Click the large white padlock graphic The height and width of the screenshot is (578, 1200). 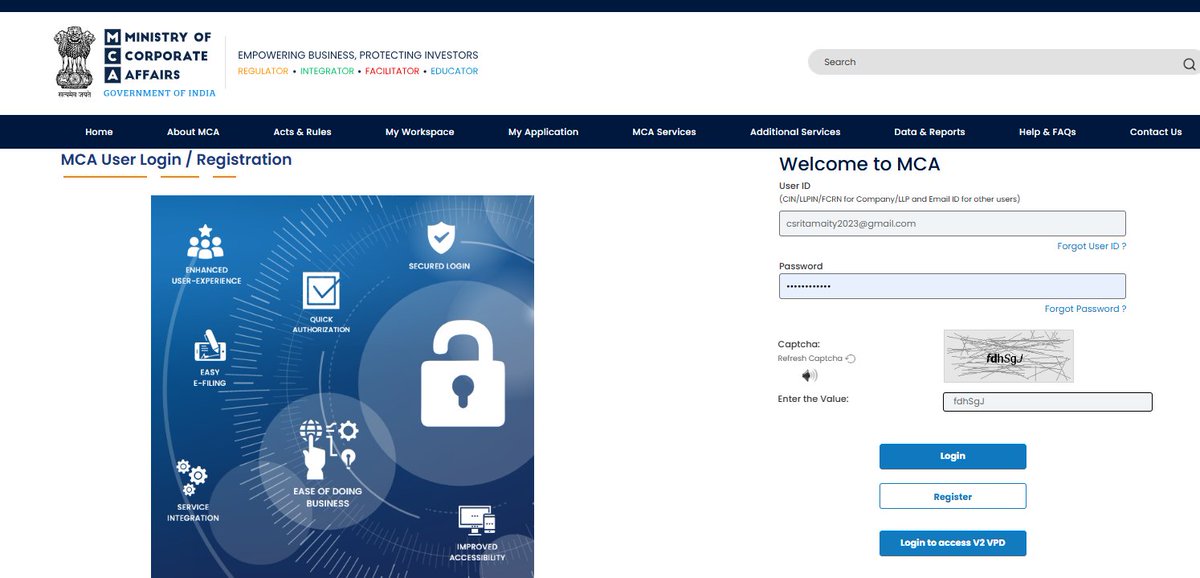(462, 374)
